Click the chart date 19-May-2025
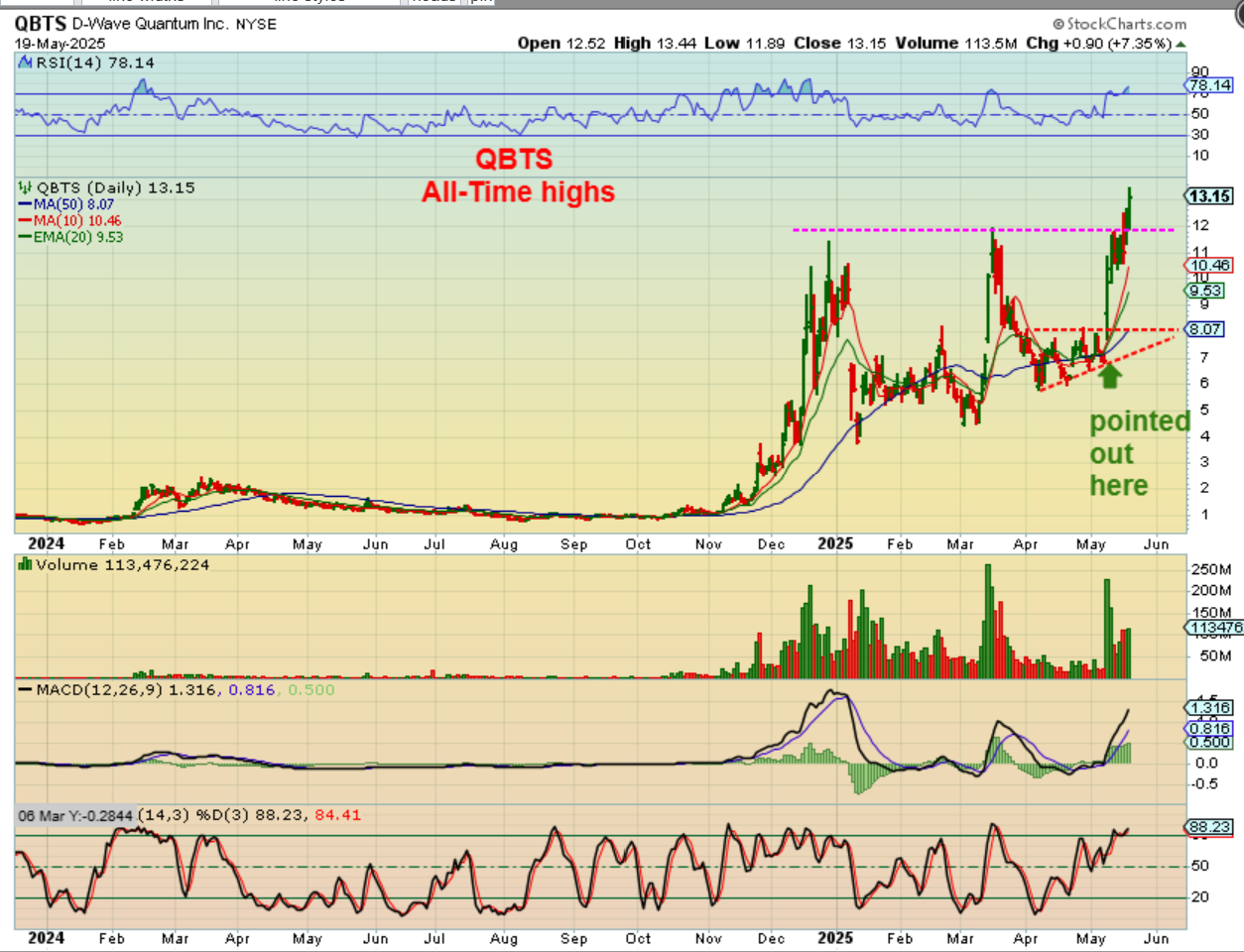Screen dimensions: 1244x952 click(60, 44)
